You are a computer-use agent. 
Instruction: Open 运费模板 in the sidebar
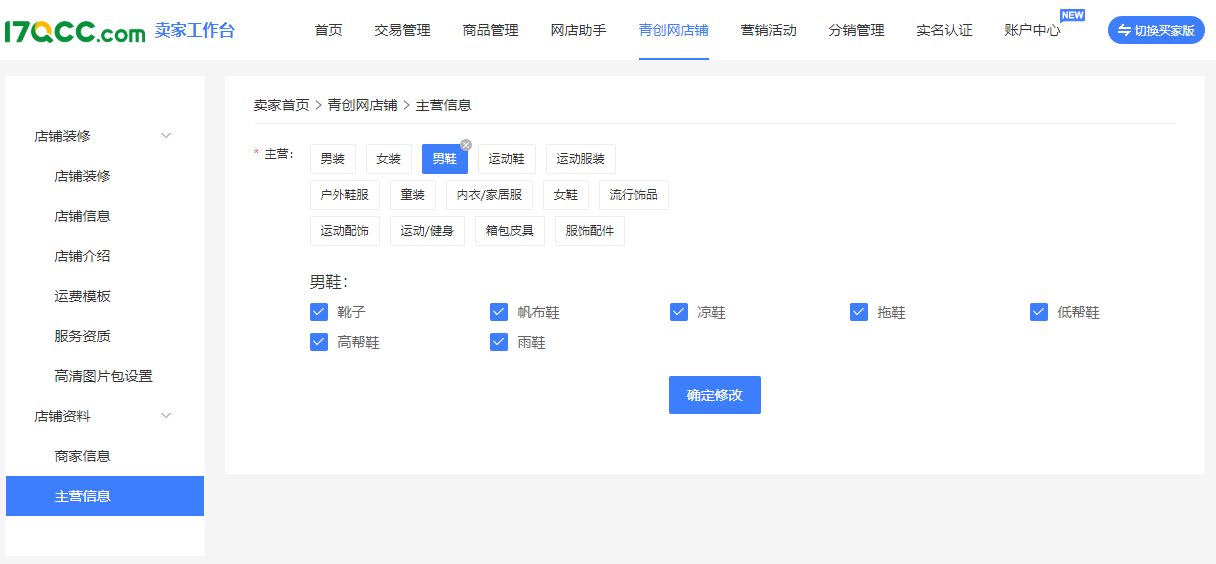click(82, 296)
